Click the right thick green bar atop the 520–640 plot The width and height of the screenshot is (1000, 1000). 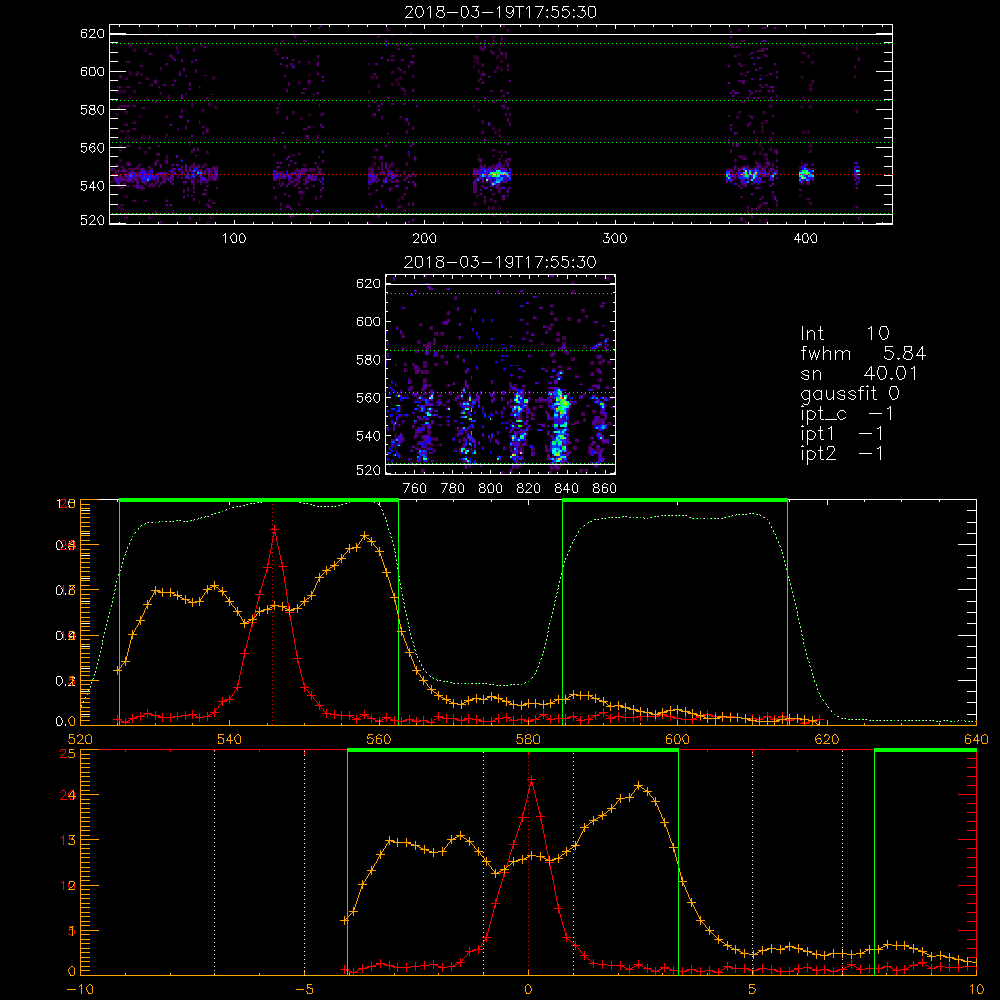[675, 501]
